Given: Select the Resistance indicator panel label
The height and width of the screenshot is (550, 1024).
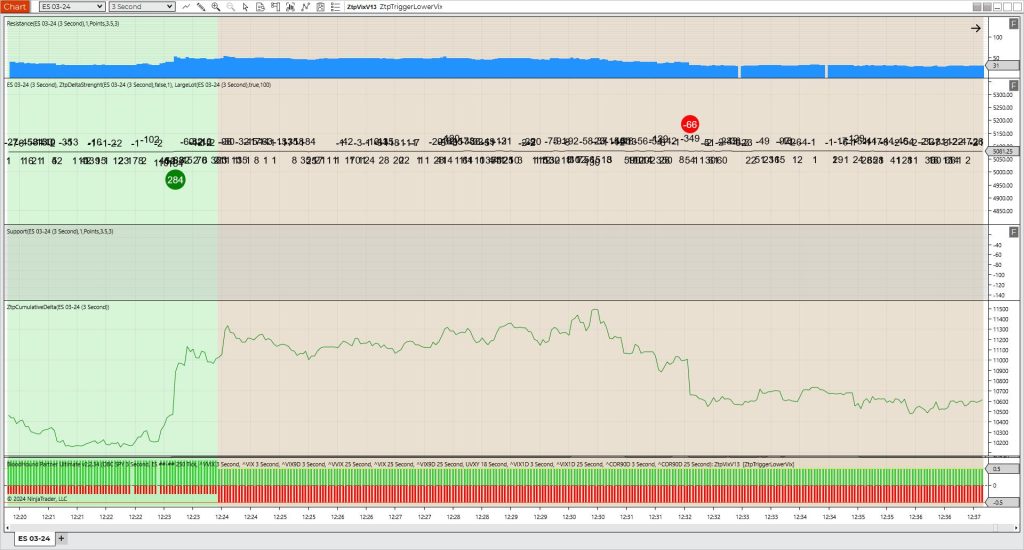Looking at the screenshot, I should tap(63, 24).
